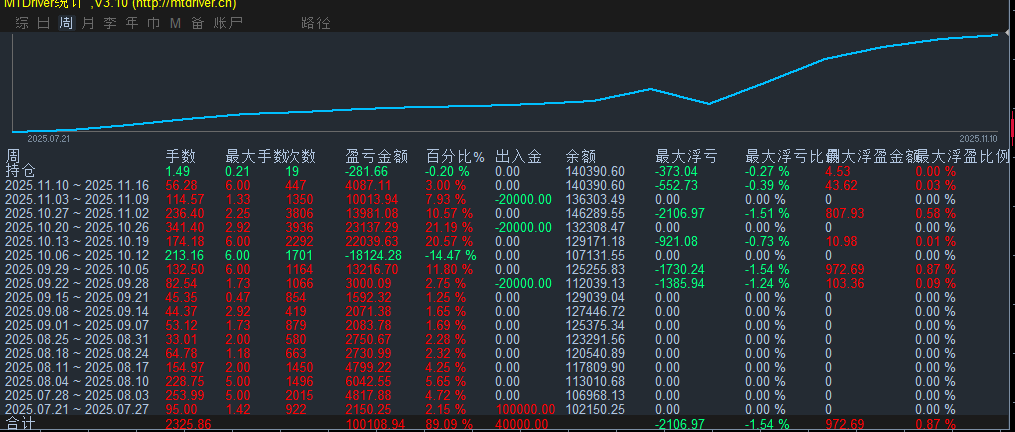The height and width of the screenshot is (432, 1015).
Task: Click the chart start date 2025.07.21
Action: click(x=49, y=139)
